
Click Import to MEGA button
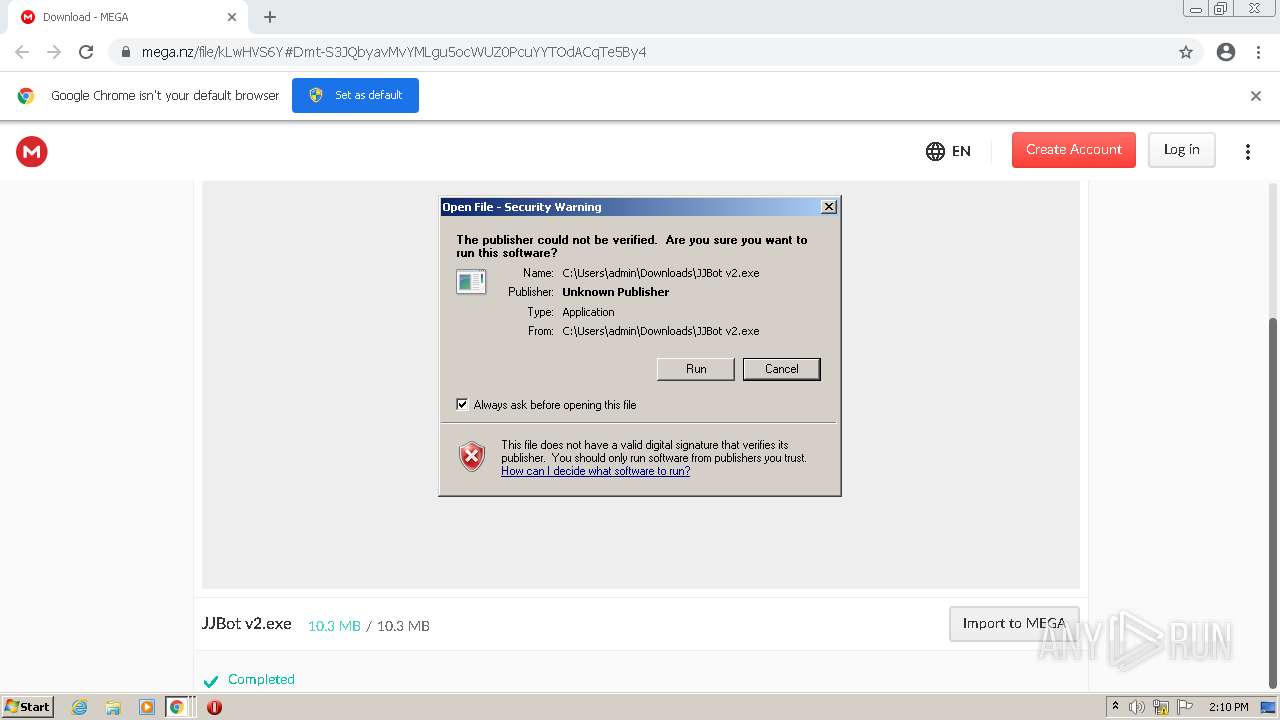click(x=1014, y=623)
